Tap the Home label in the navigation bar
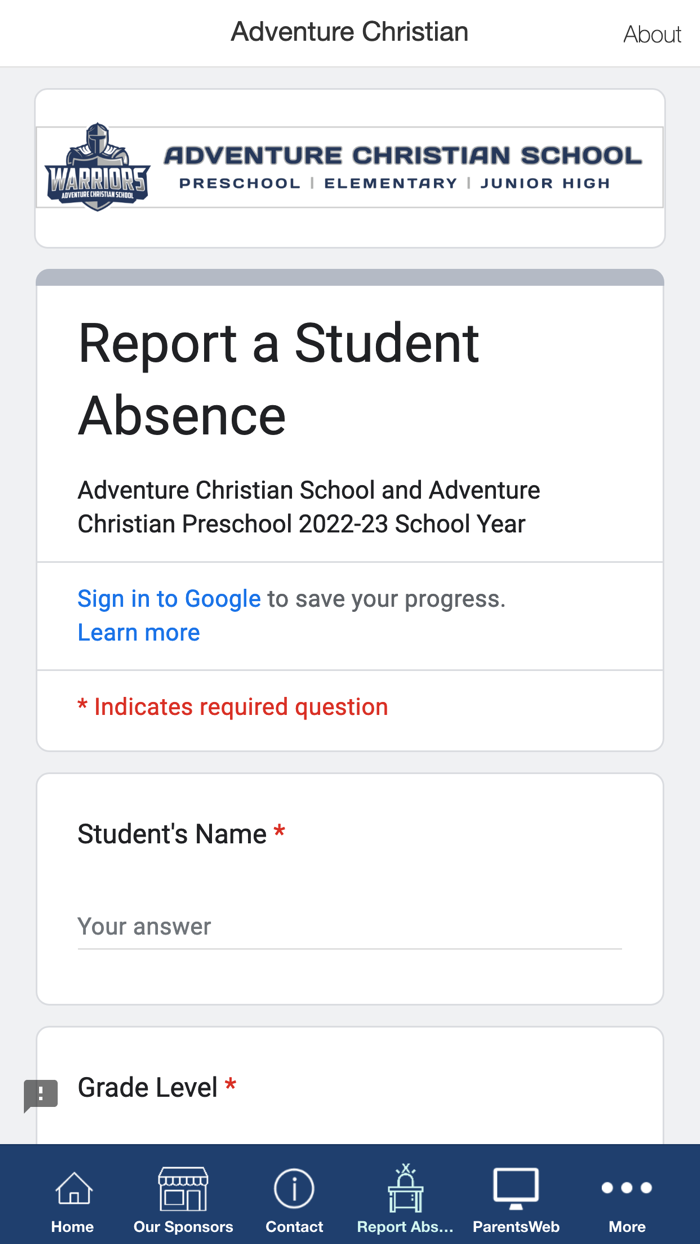Image resolution: width=700 pixels, height=1244 pixels. pyautogui.click(x=72, y=1227)
